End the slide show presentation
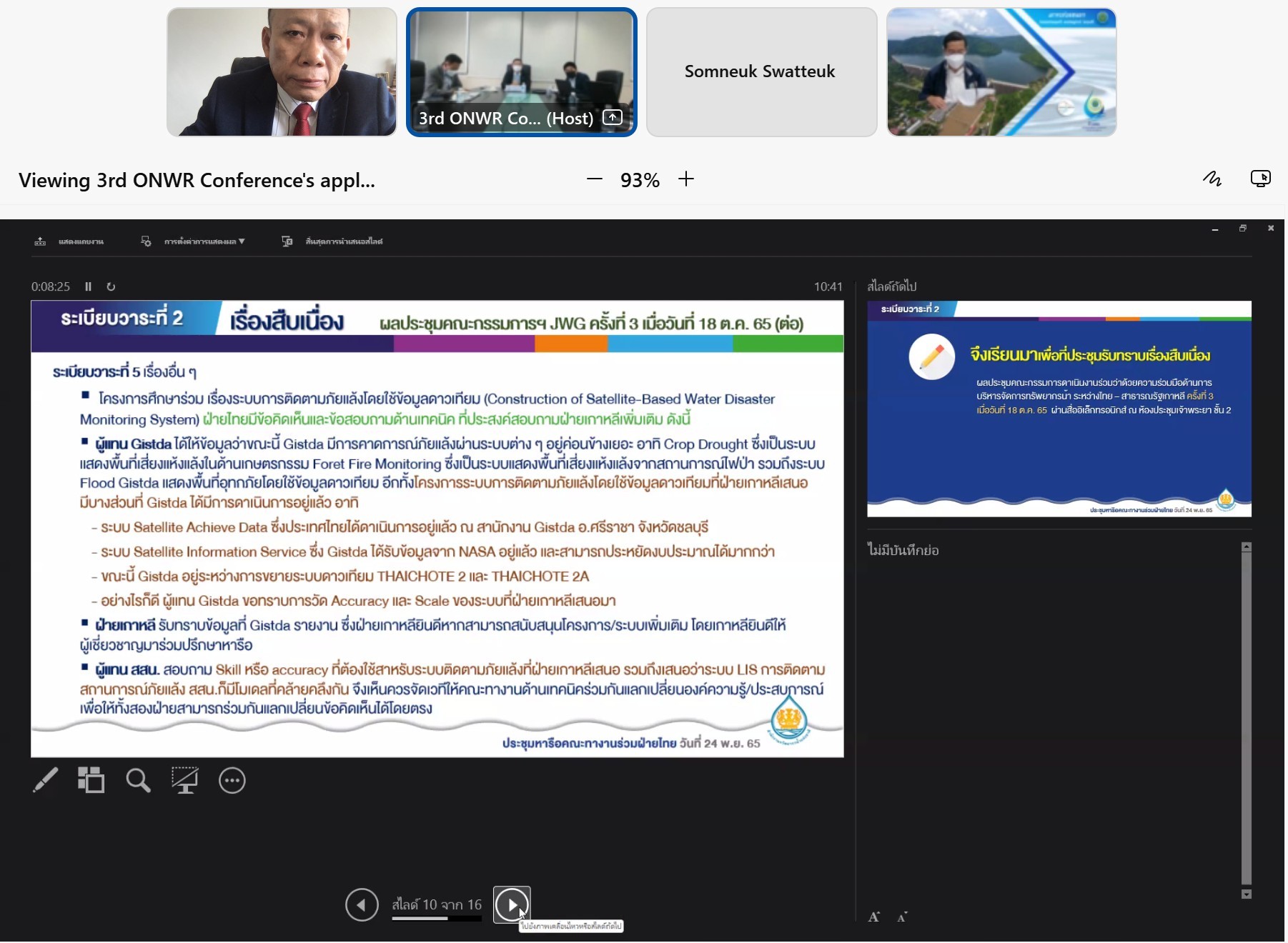Screen dimensions: 1288x943 coord(333,241)
